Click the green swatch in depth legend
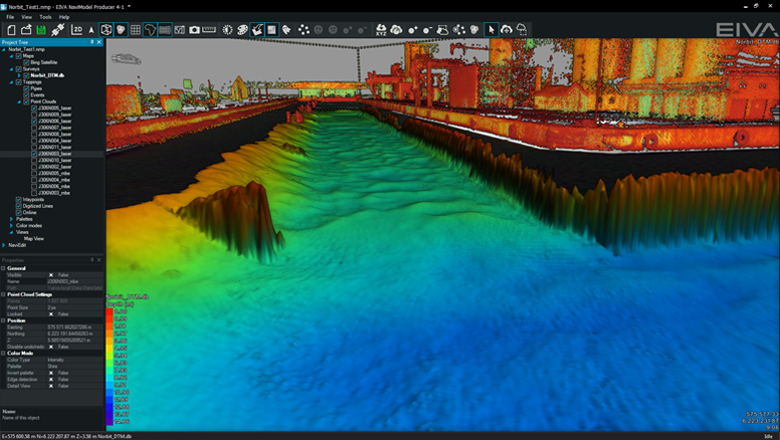This screenshot has width=780, height=440. point(109,363)
